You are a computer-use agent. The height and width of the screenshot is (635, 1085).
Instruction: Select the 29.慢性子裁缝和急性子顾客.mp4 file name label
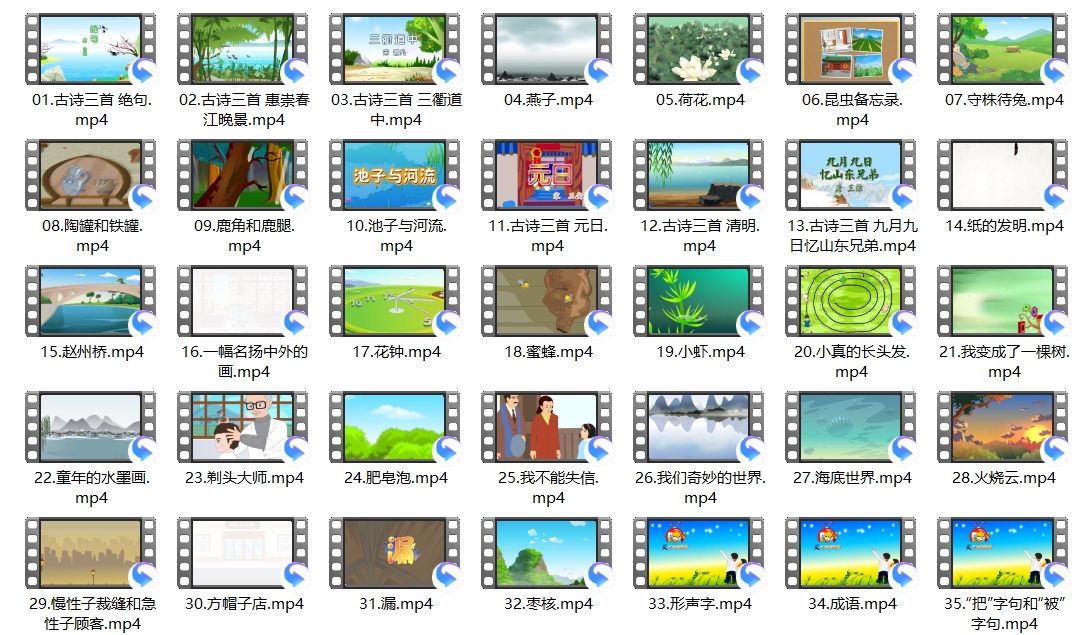pyautogui.click(x=92, y=614)
